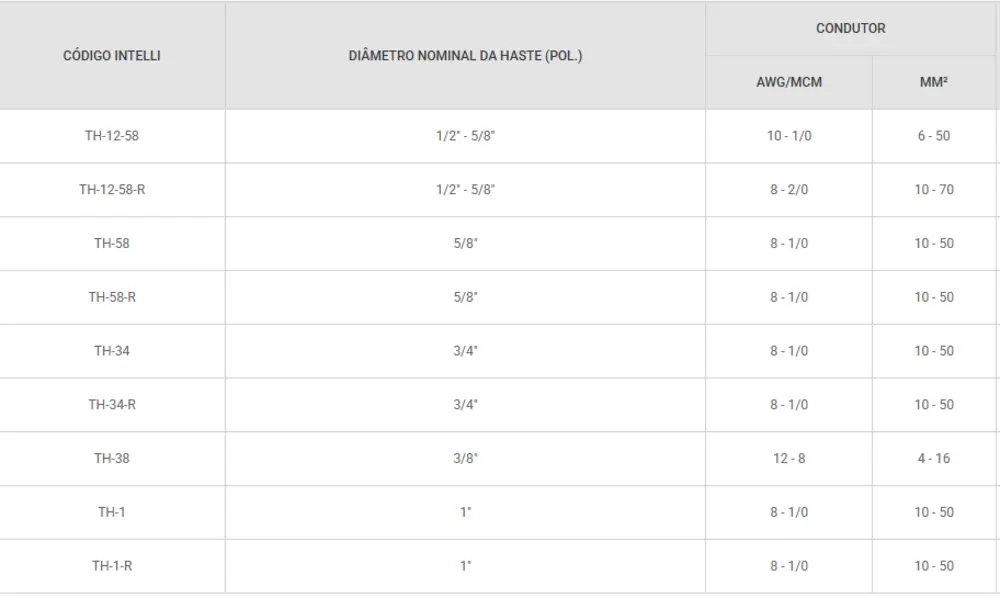The width and height of the screenshot is (1000, 598).
Task: Click the 3/8" diameter cell
Action: click(465, 459)
